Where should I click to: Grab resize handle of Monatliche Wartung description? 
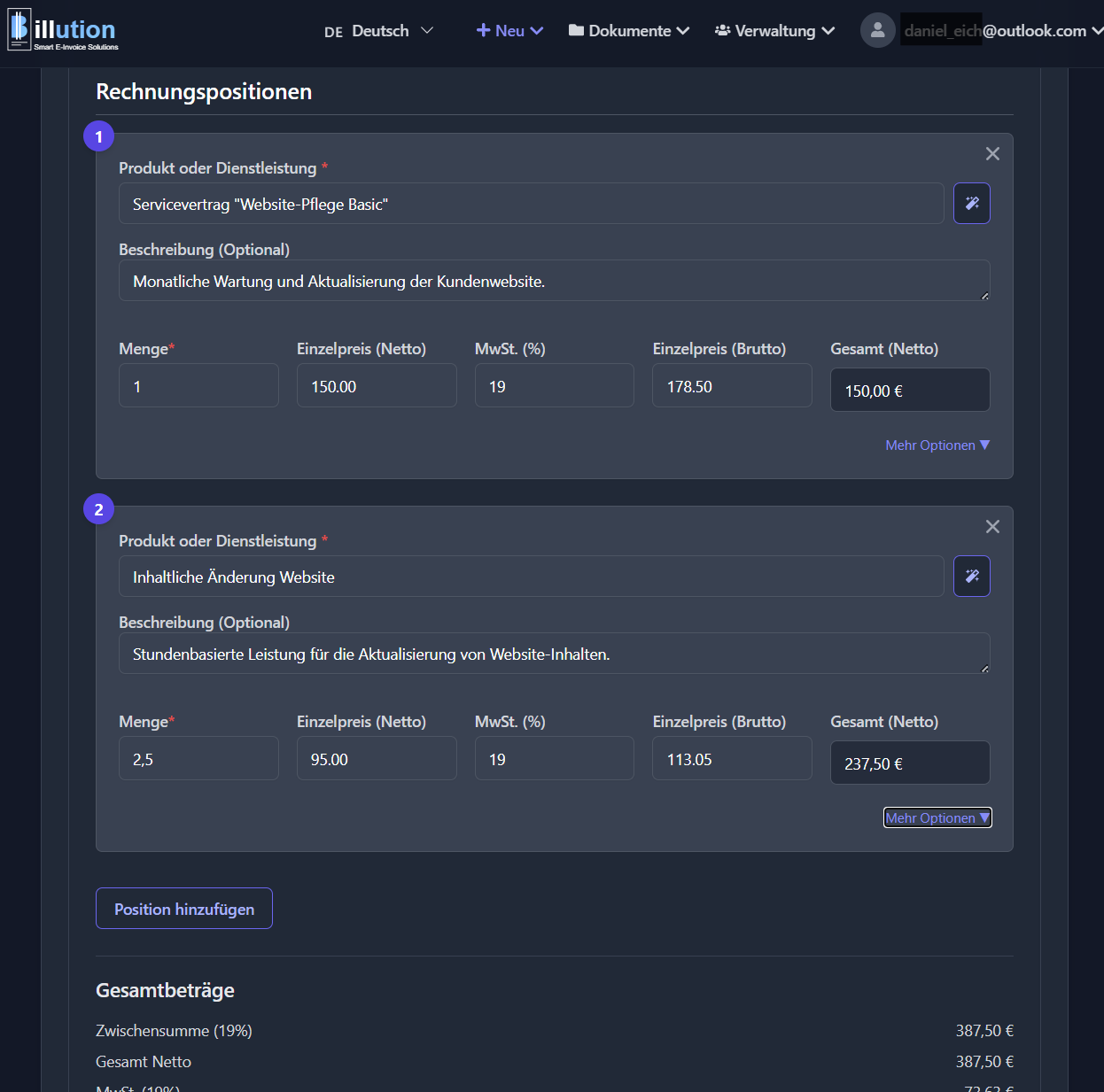coord(984,296)
